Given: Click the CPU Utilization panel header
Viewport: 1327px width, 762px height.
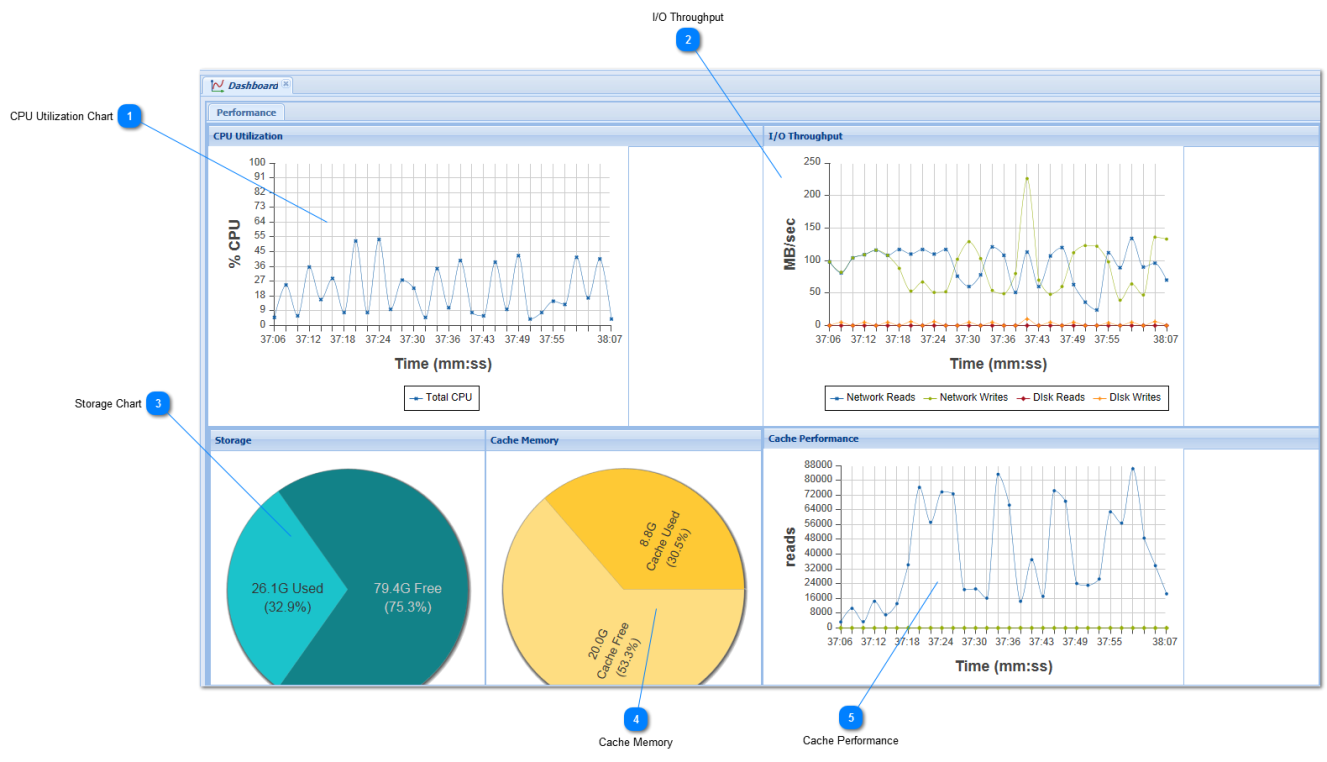Looking at the screenshot, I should (x=485, y=136).
